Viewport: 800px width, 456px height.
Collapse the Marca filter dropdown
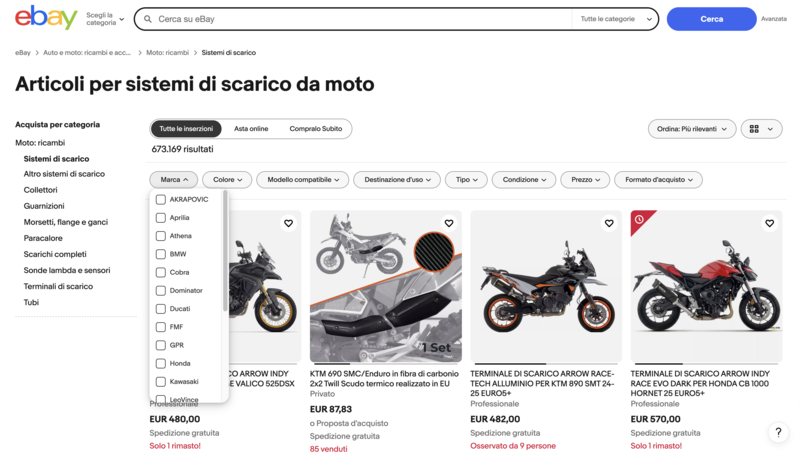[x=173, y=180]
